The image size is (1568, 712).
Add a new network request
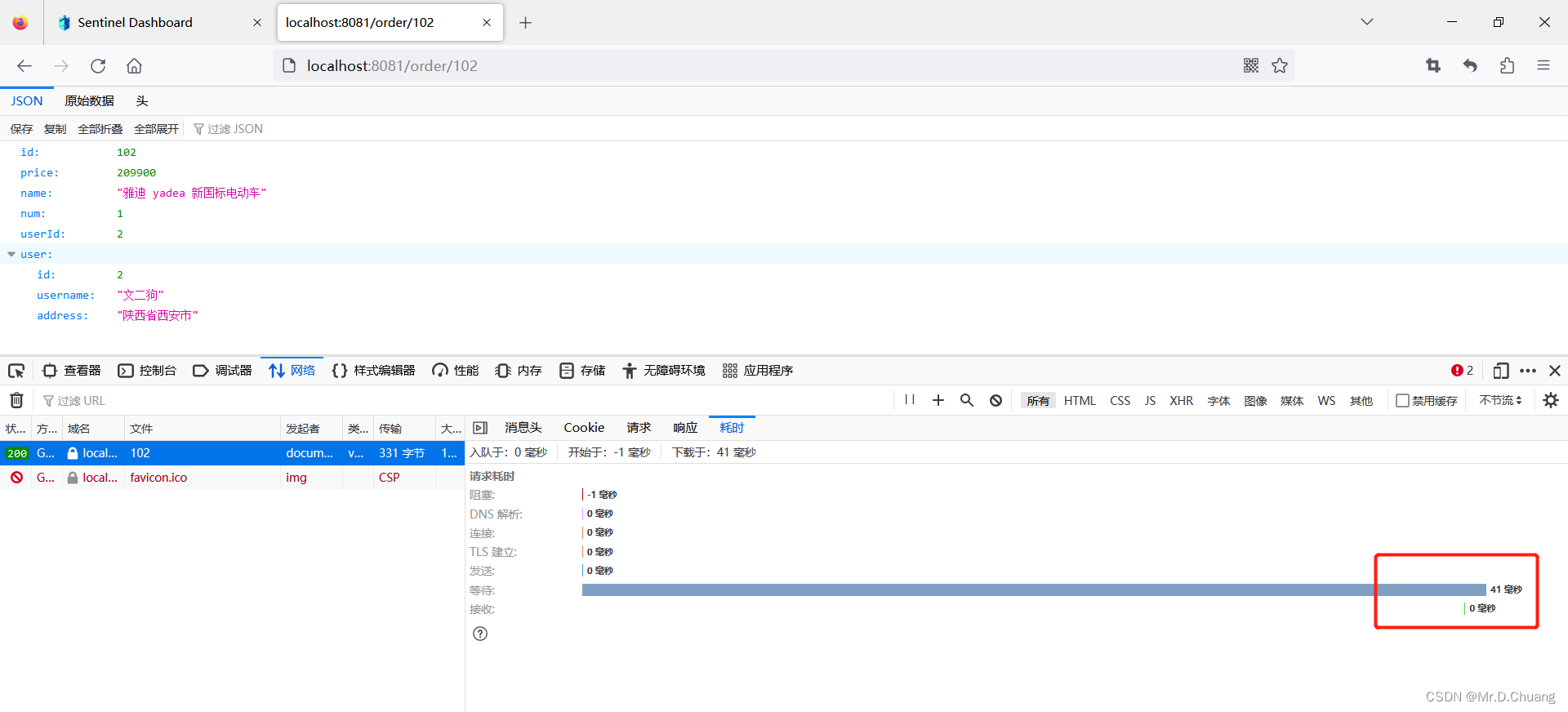(938, 400)
